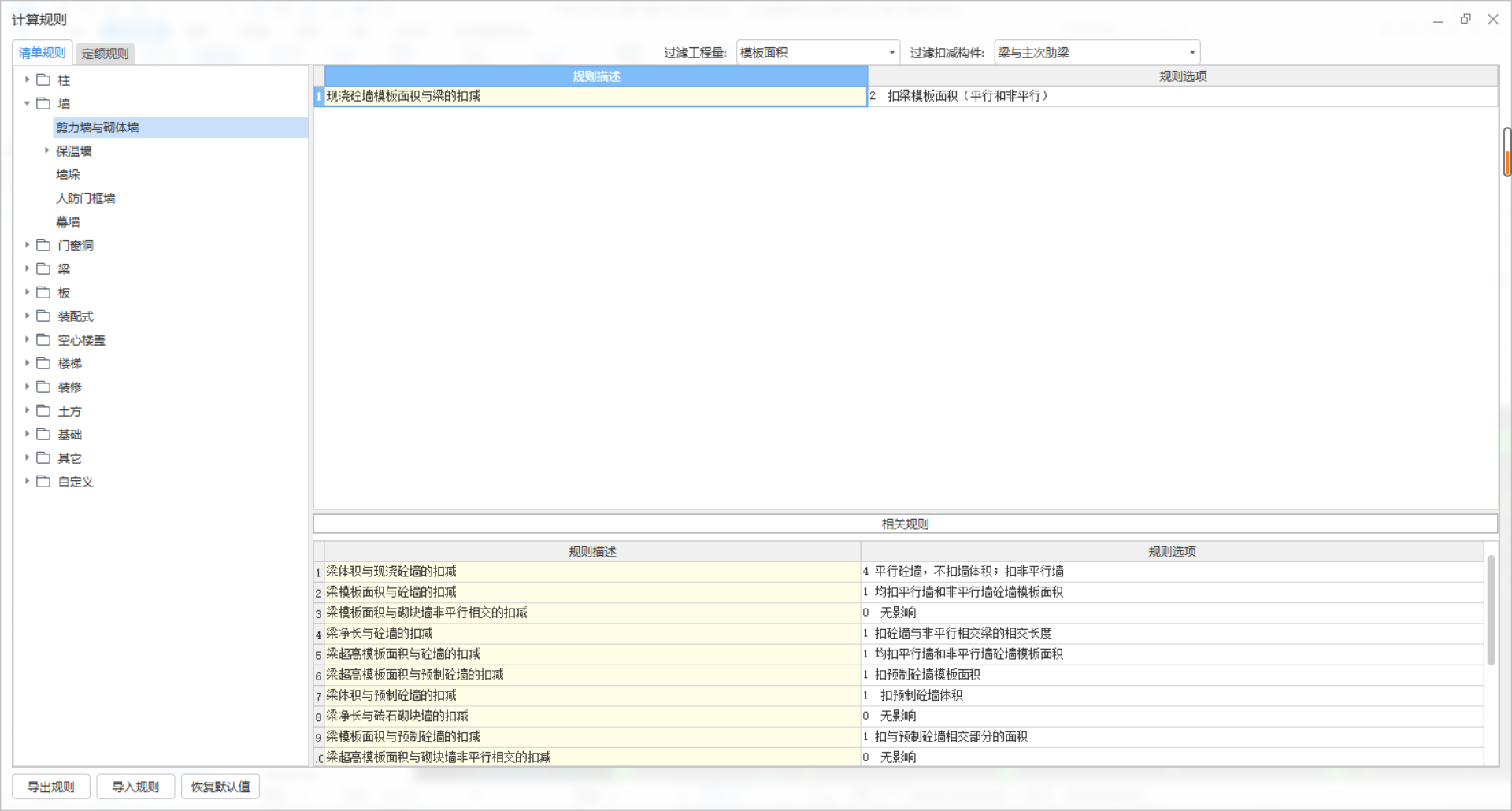This screenshot has height=811, width=1512.
Task: Click the top table 规则选项 column header
Action: [x=1183, y=76]
